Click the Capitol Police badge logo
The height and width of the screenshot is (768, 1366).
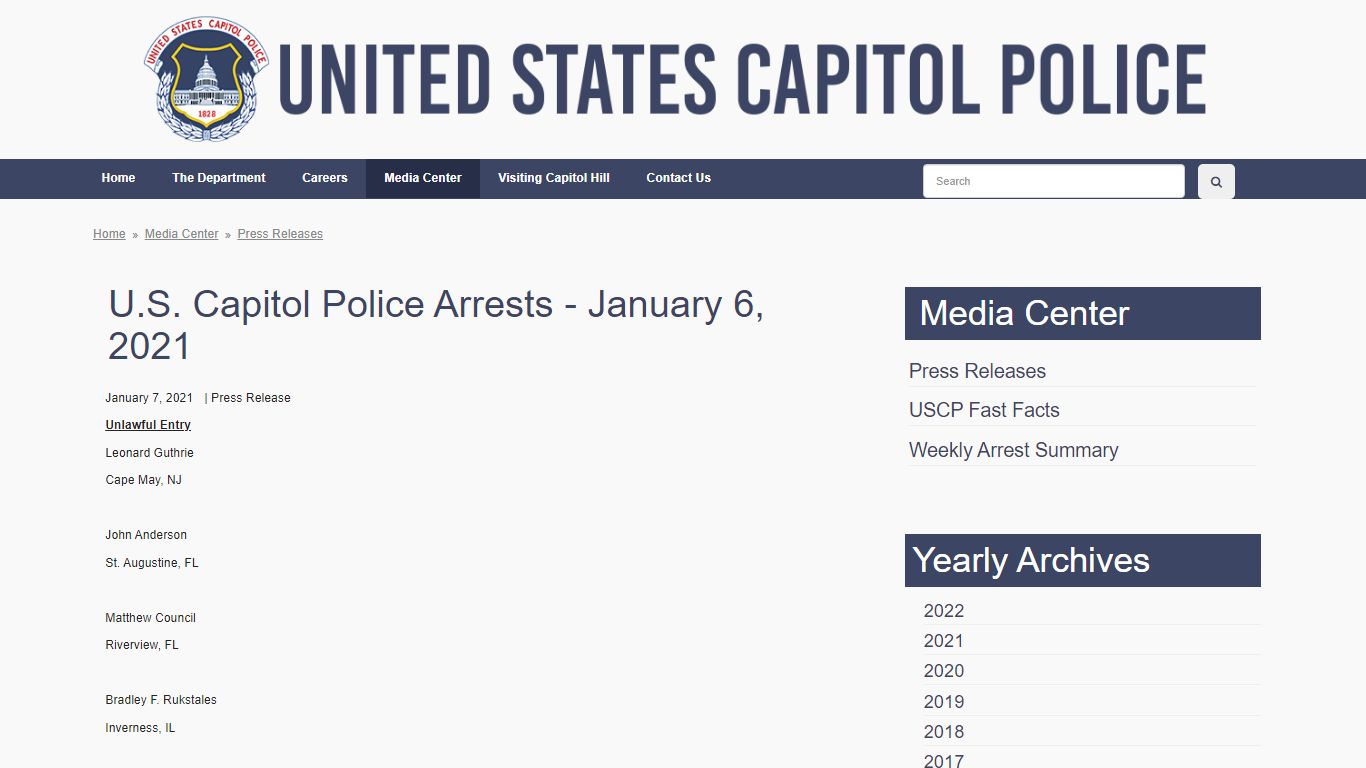click(x=206, y=79)
